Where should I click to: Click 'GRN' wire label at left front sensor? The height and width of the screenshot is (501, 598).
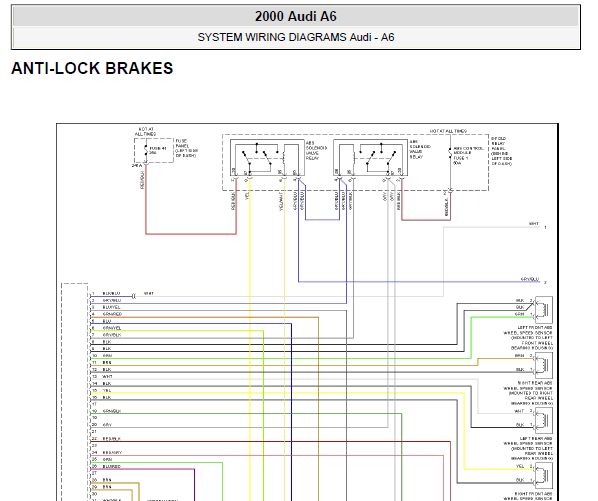[x=519, y=314]
